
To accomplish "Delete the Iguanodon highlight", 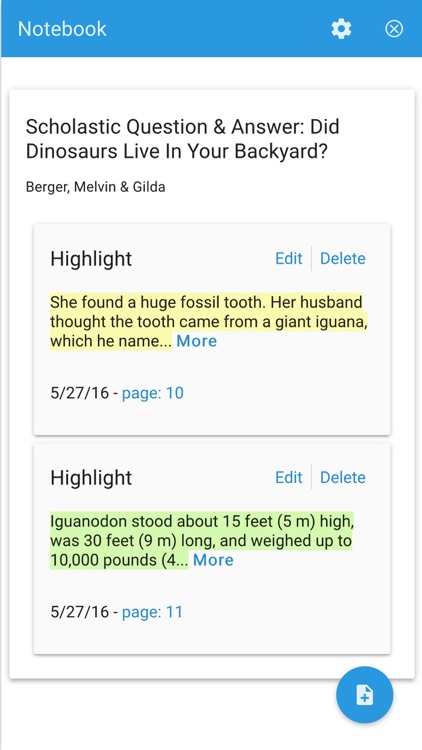I will coord(343,477).
